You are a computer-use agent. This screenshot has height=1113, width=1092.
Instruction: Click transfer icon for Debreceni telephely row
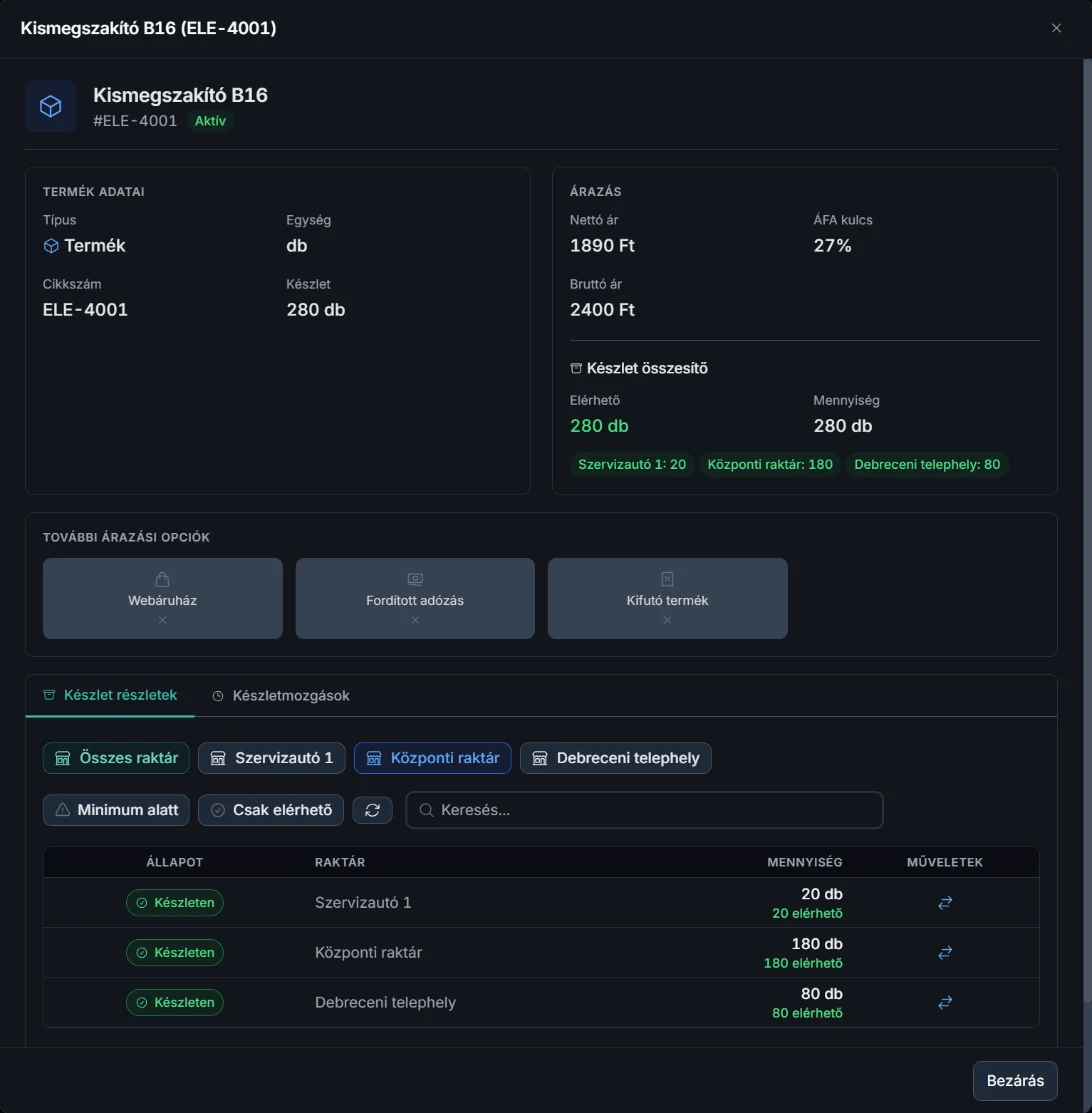point(945,1002)
